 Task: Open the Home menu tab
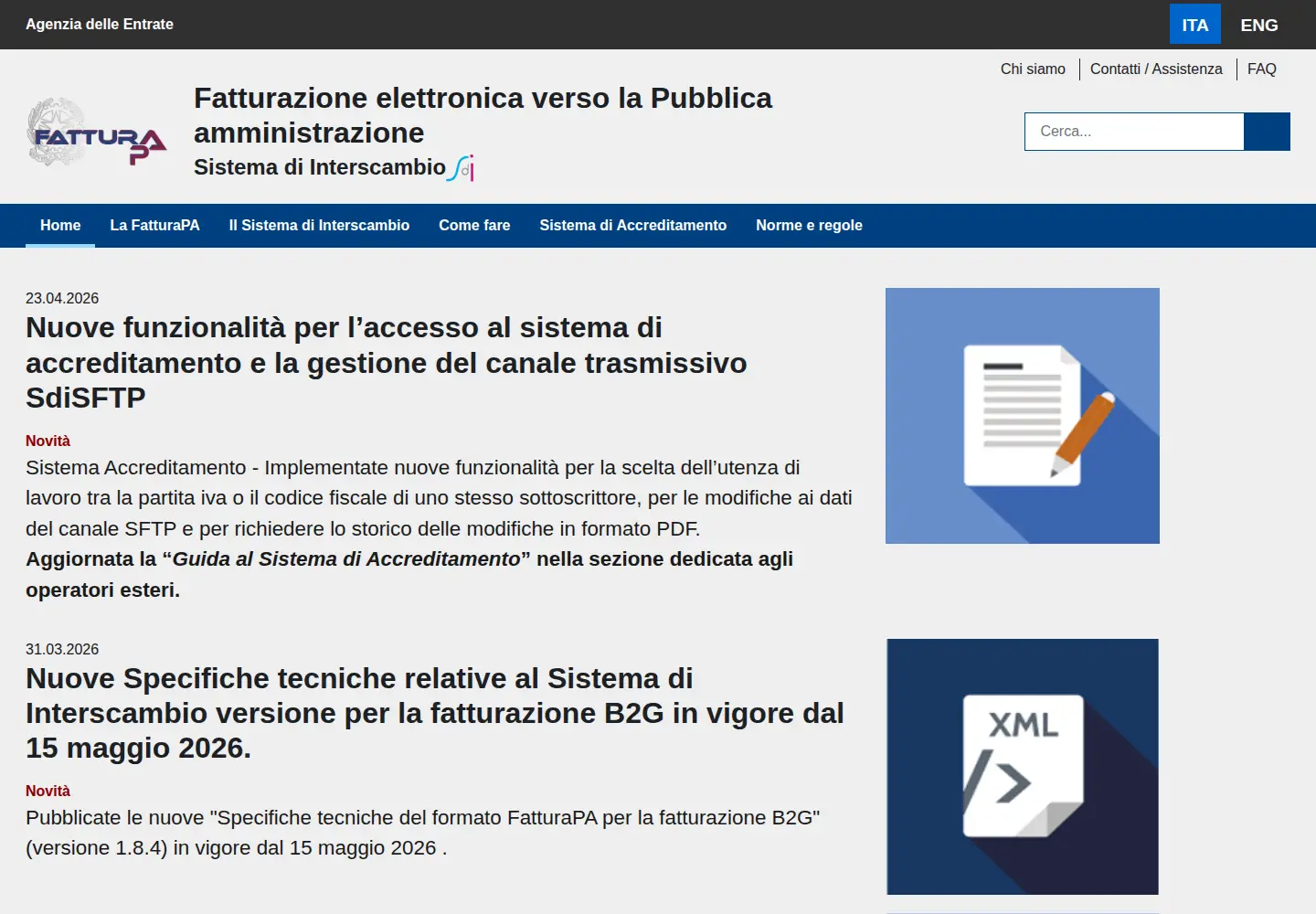(x=60, y=226)
